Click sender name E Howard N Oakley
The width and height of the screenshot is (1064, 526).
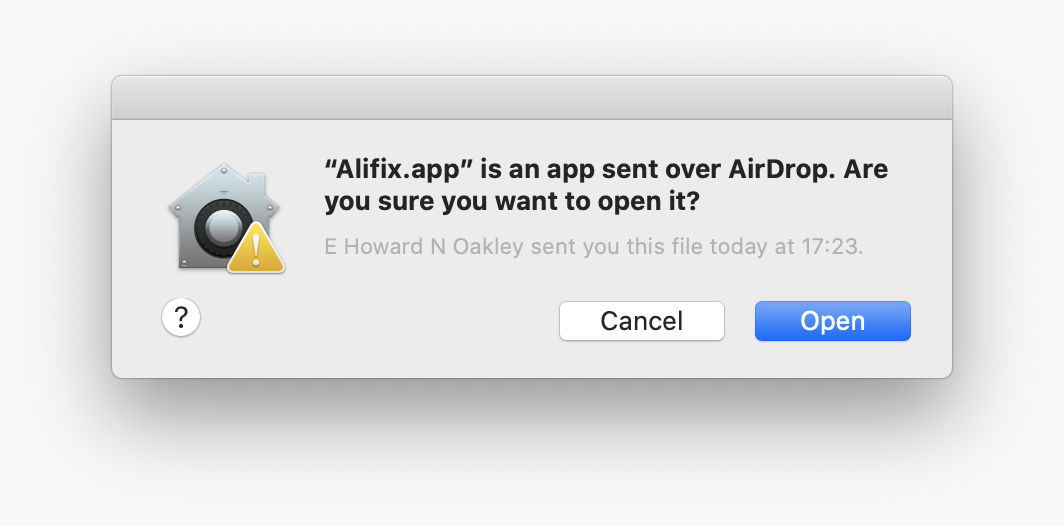tap(423, 246)
